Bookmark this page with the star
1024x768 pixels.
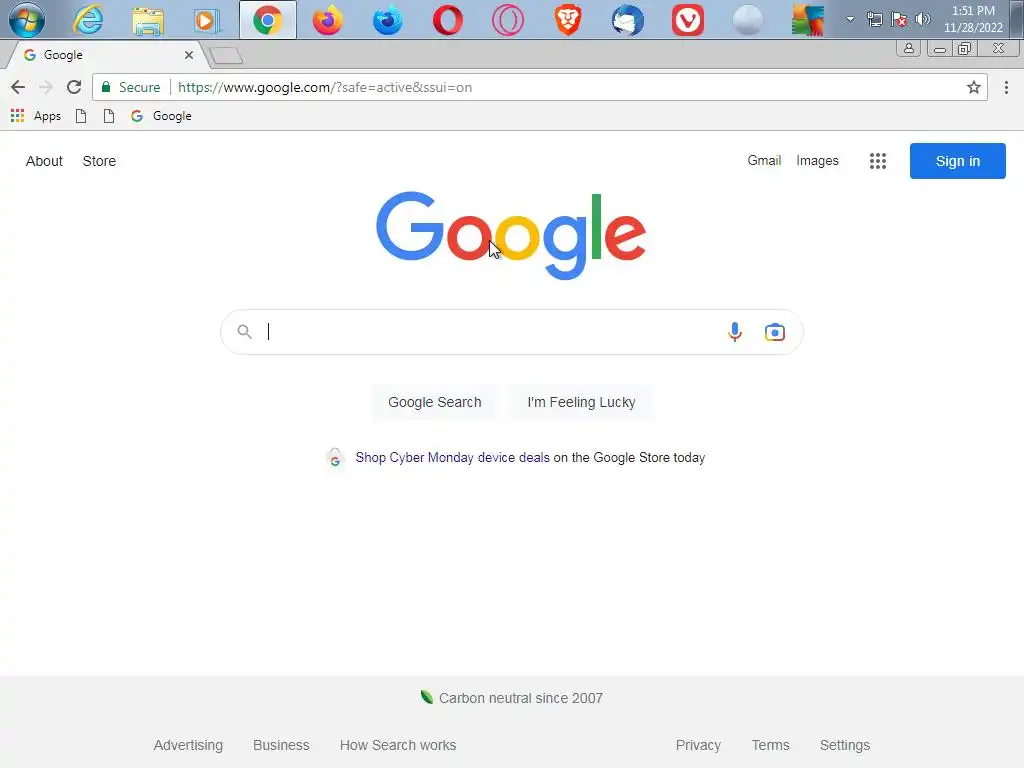point(974,87)
